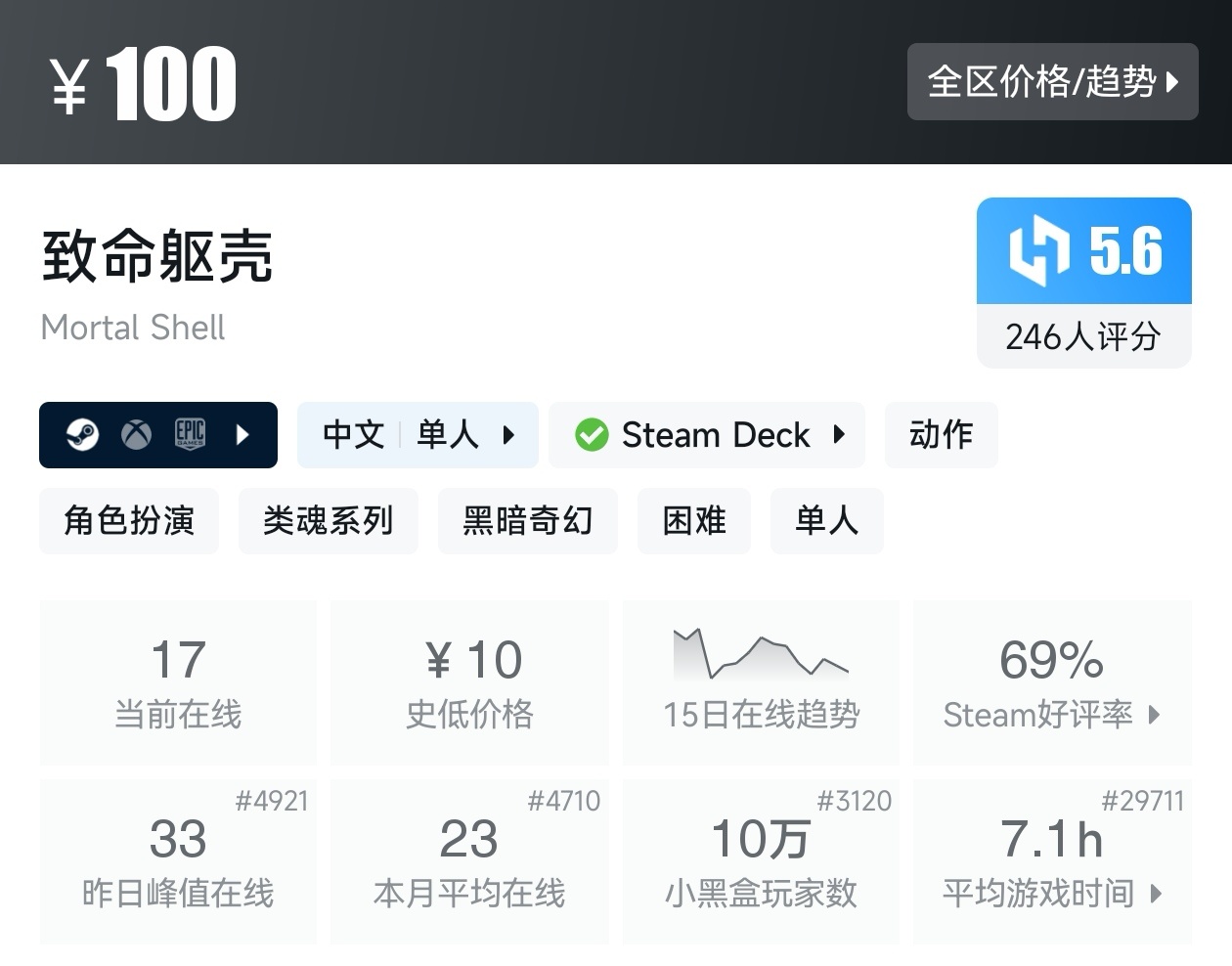Select the 角色扮演 tag
Image resolution: width=1232 pixels, height=966 pixels.
[x=129, y=521]
